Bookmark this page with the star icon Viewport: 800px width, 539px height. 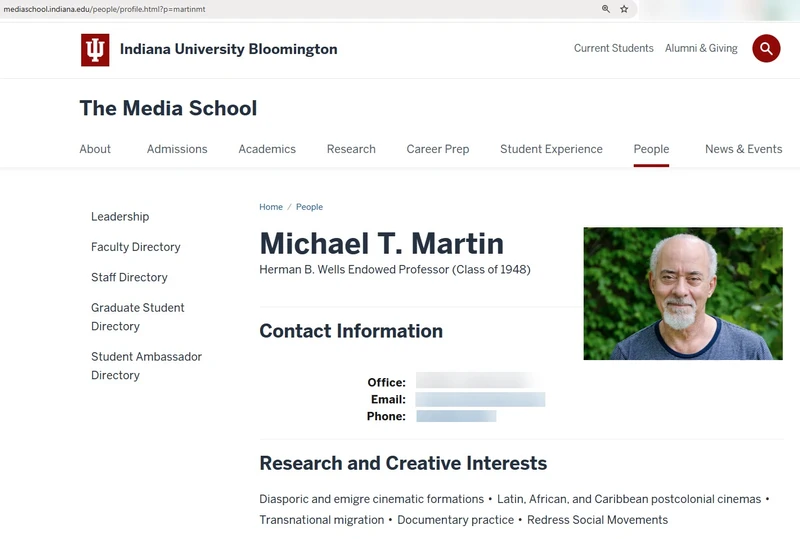[x=624, y=9]
